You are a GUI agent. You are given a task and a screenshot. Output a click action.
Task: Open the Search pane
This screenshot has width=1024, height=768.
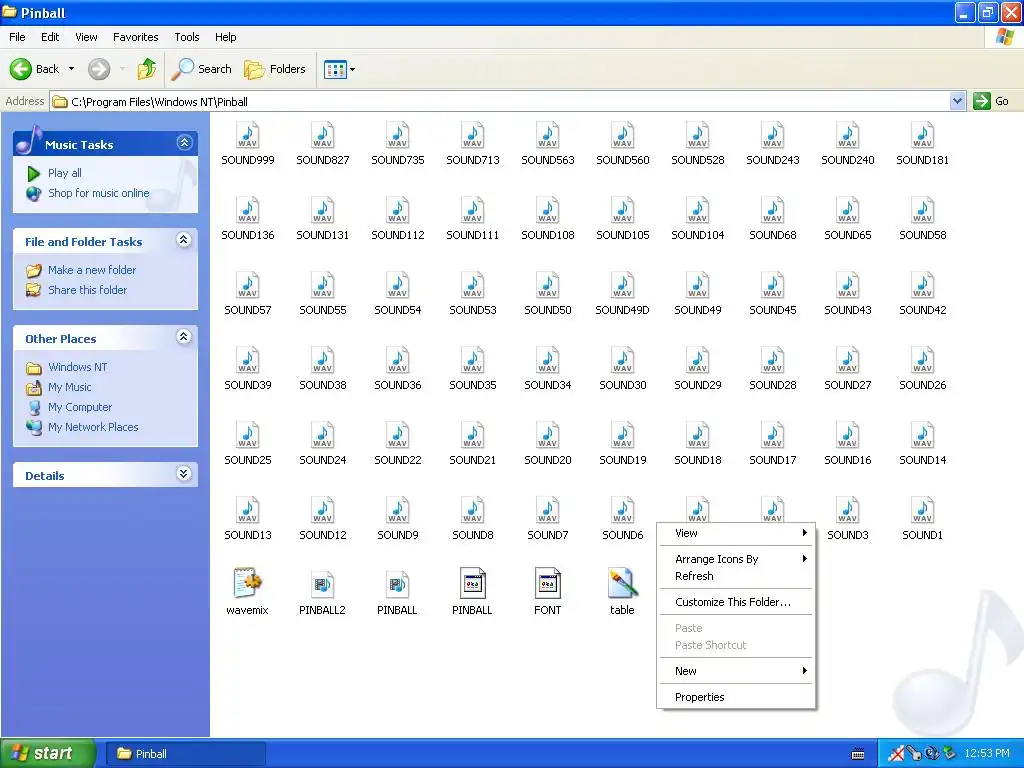tap(201, 69)
